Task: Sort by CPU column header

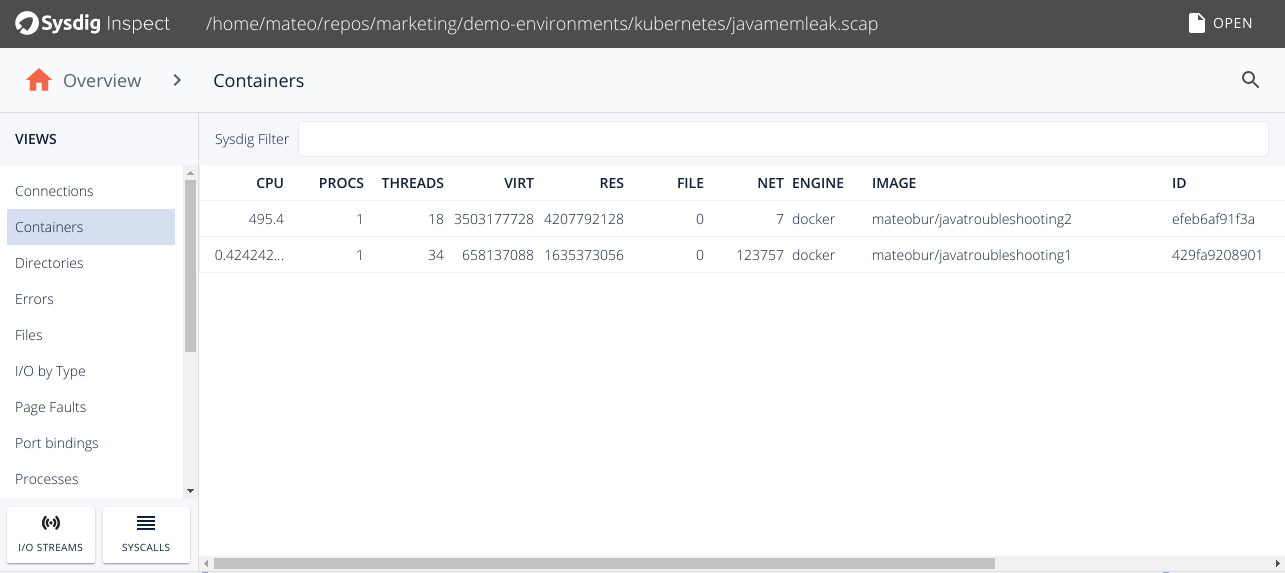Action: pos(270,183)
